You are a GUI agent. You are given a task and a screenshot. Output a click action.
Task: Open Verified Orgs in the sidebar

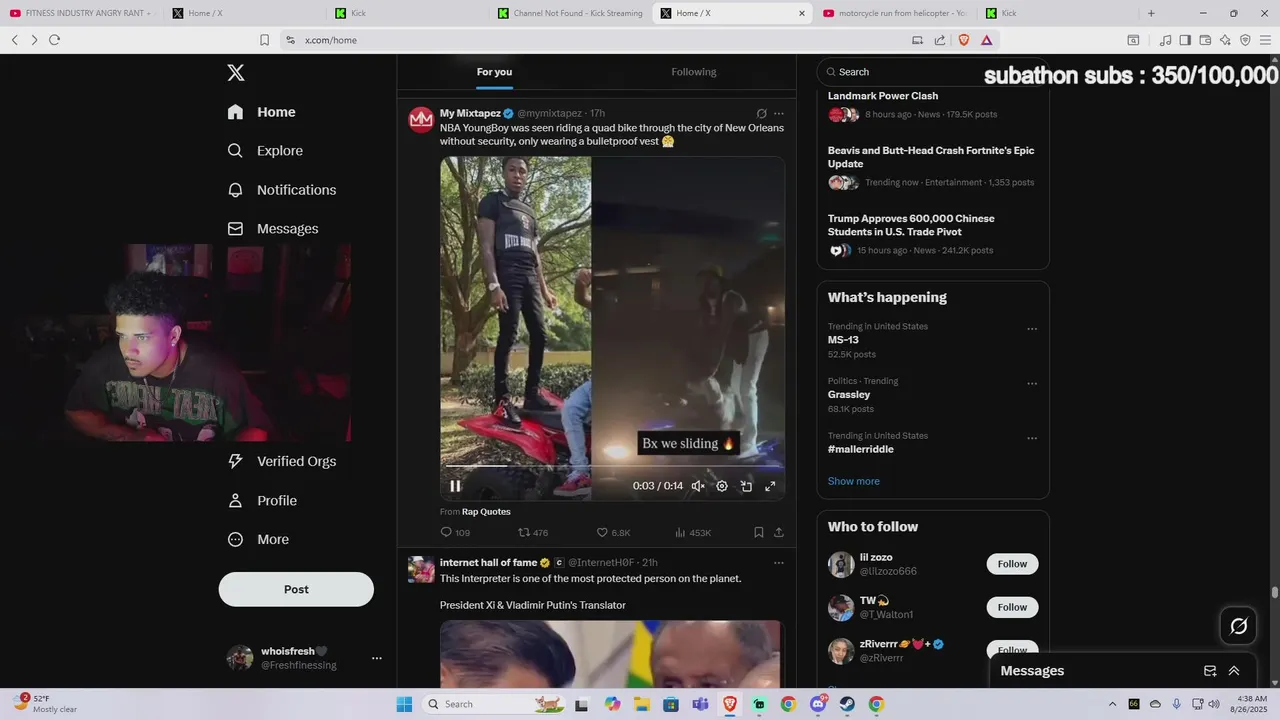(281, 461)
